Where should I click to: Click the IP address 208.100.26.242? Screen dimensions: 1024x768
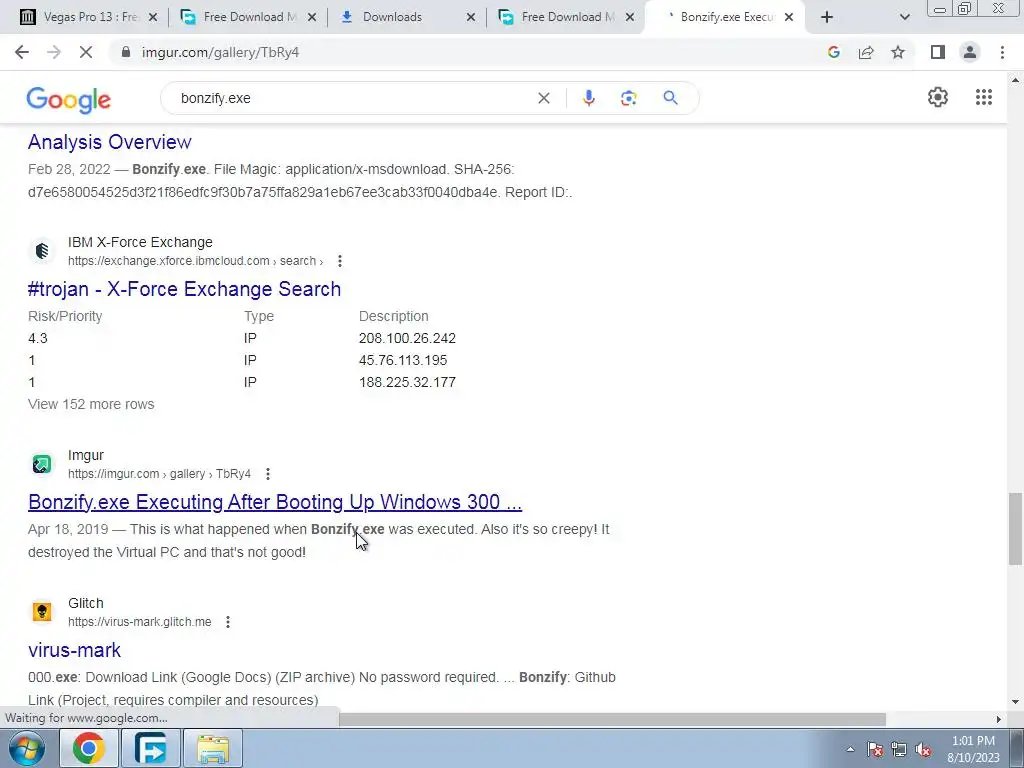[x=408, y=338]
